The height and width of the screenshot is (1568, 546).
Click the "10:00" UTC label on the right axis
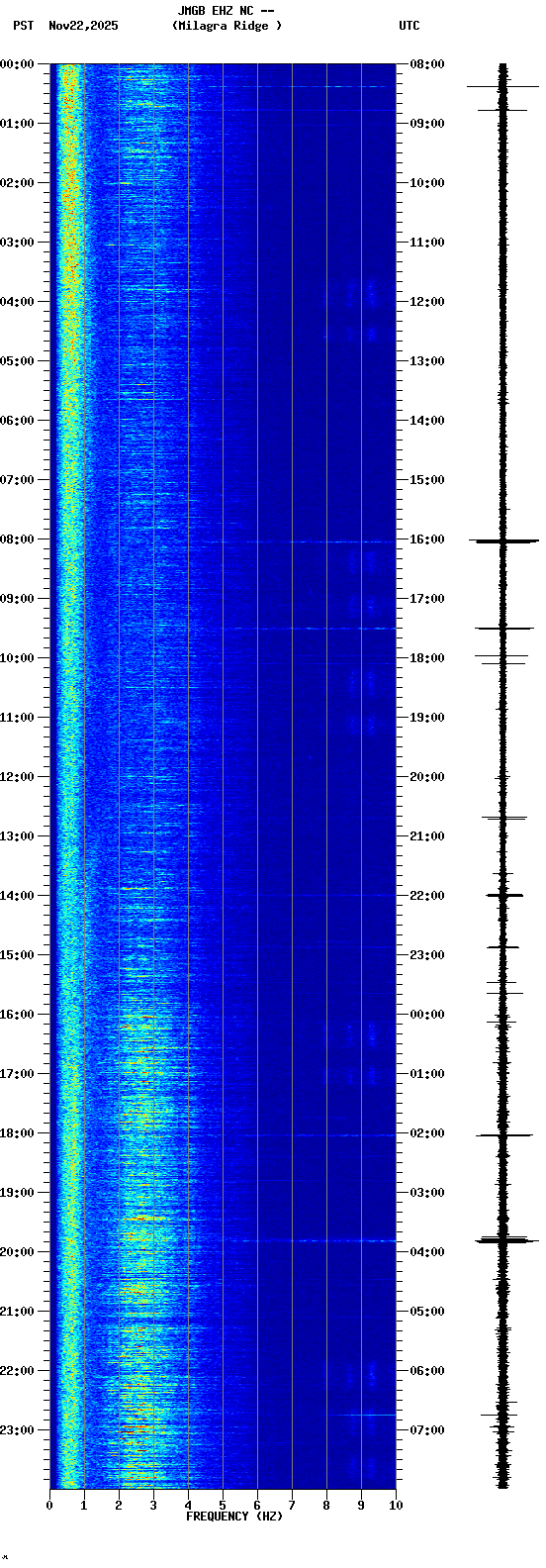pos(427,183)
